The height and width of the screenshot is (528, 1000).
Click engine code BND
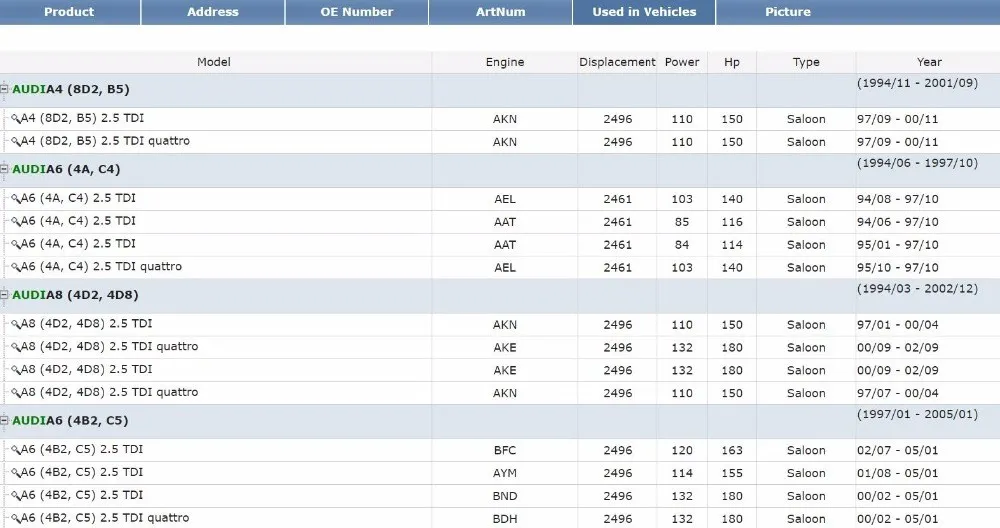pos(504,496)
